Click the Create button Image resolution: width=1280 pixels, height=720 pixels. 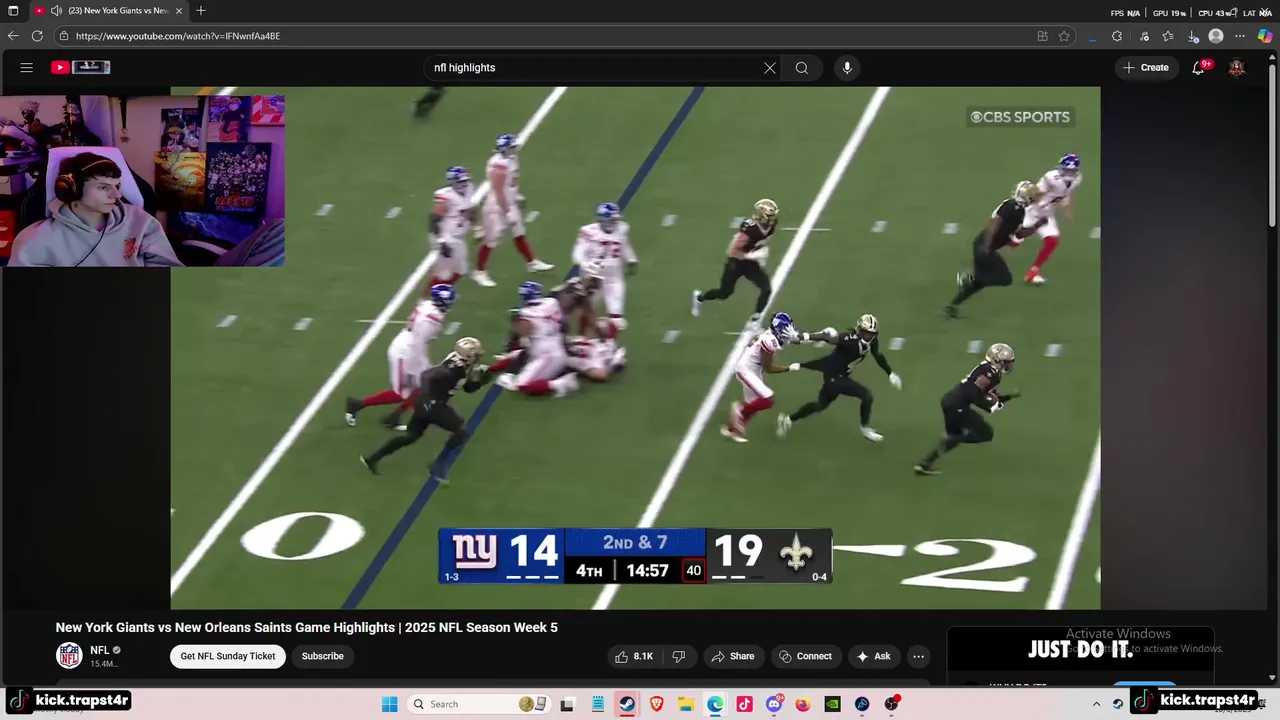click(1146, 67)
